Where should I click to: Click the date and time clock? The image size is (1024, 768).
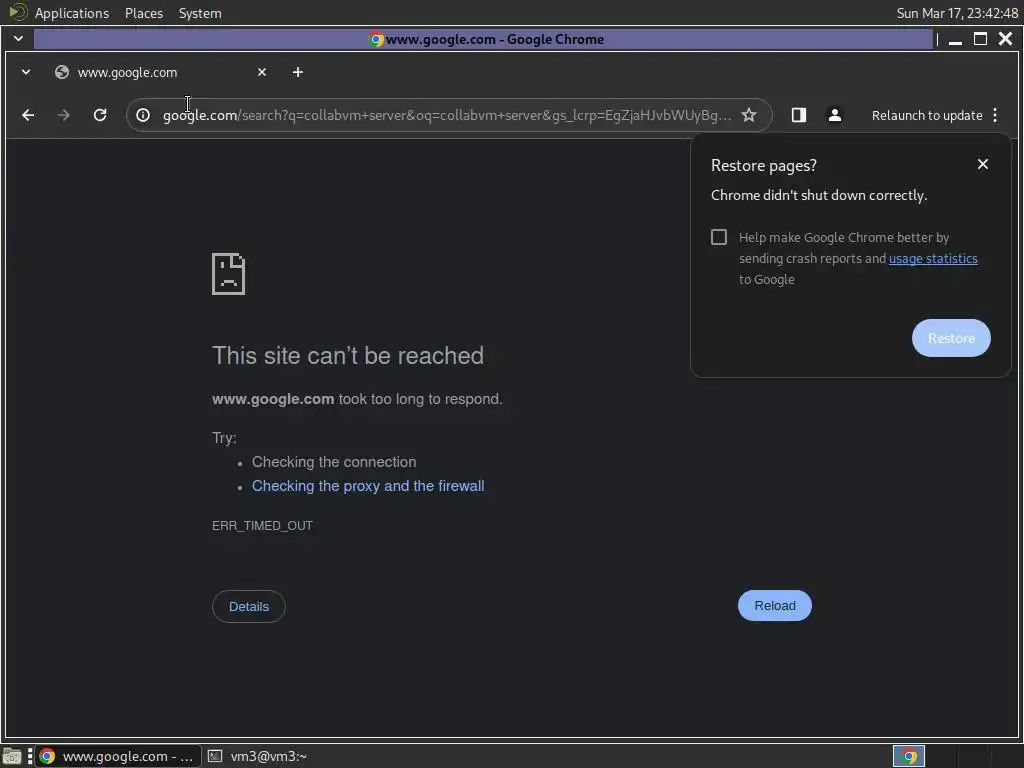tap(957, 13)
